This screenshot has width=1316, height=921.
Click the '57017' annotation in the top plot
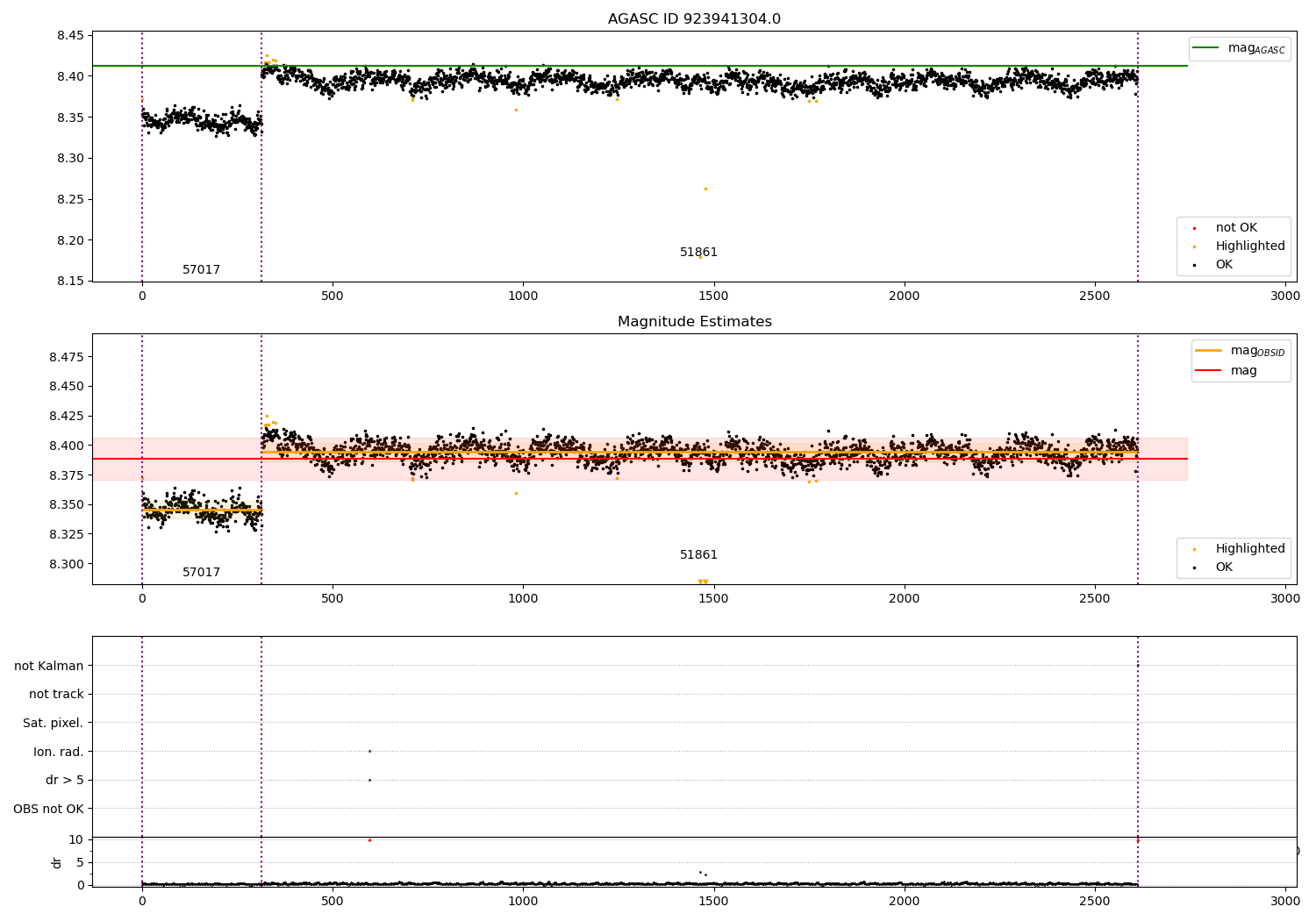[x=201, y=270]
